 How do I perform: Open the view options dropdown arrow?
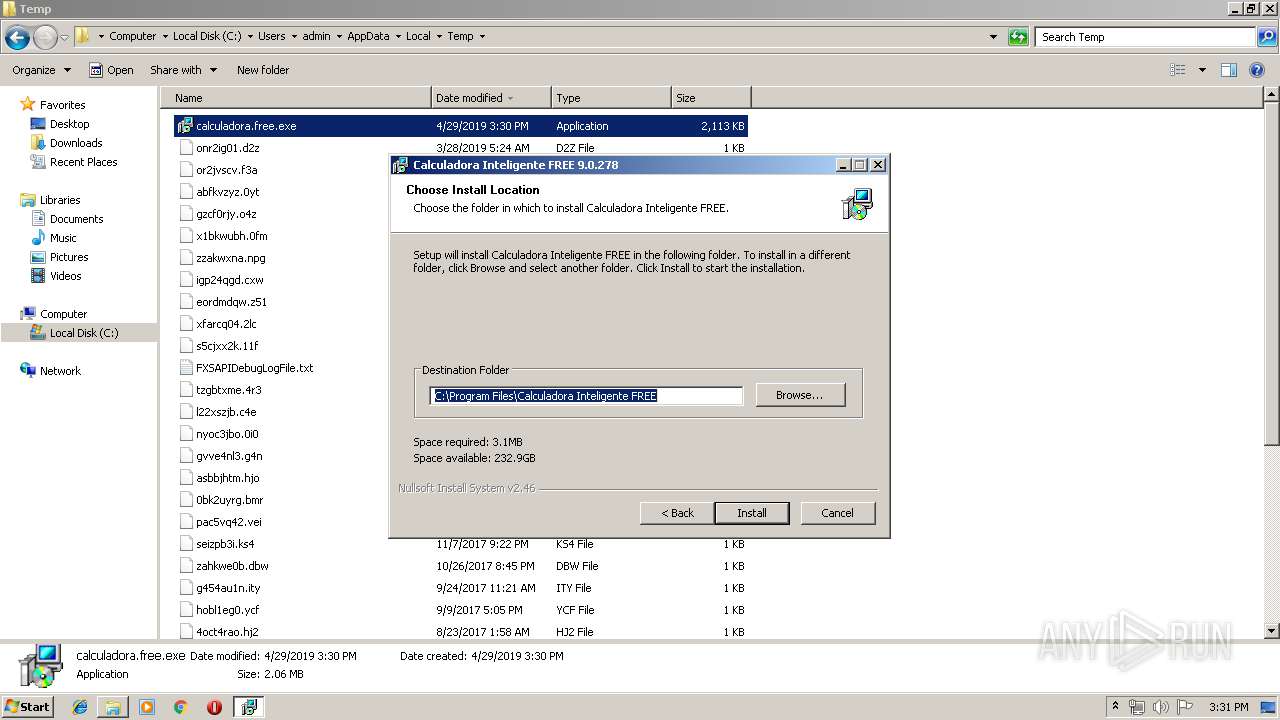(1202, 70)
